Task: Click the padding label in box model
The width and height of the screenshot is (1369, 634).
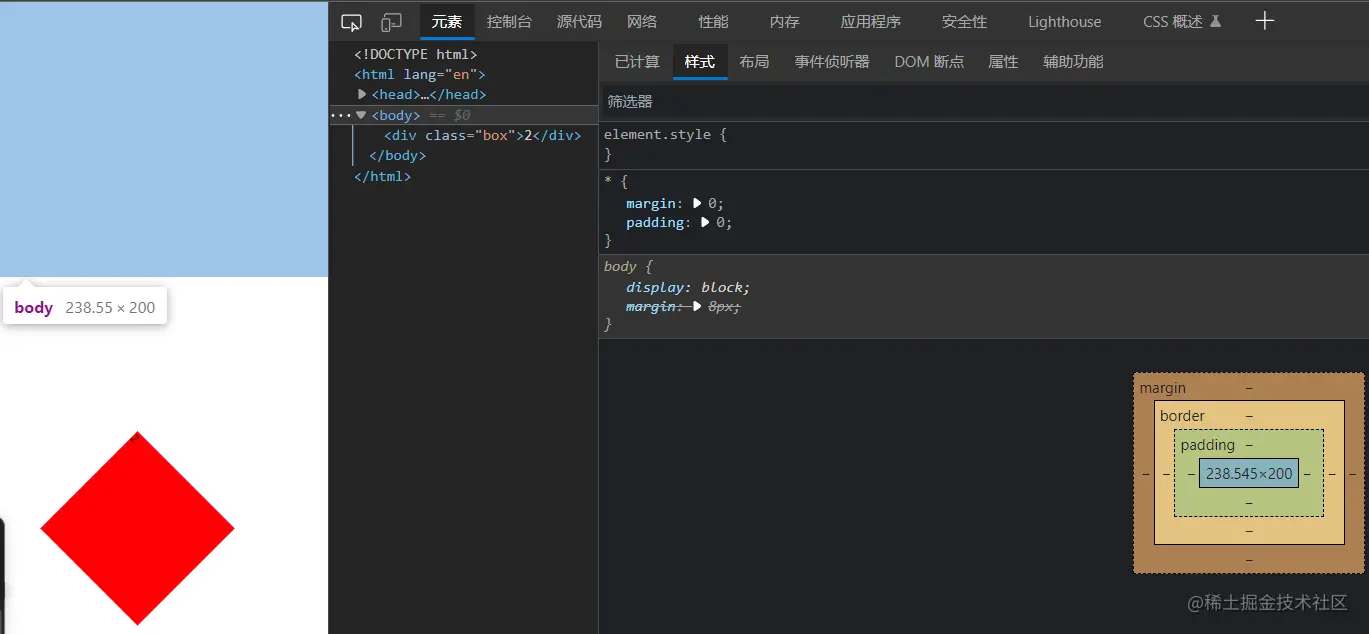Action: tap(1207, 445)
